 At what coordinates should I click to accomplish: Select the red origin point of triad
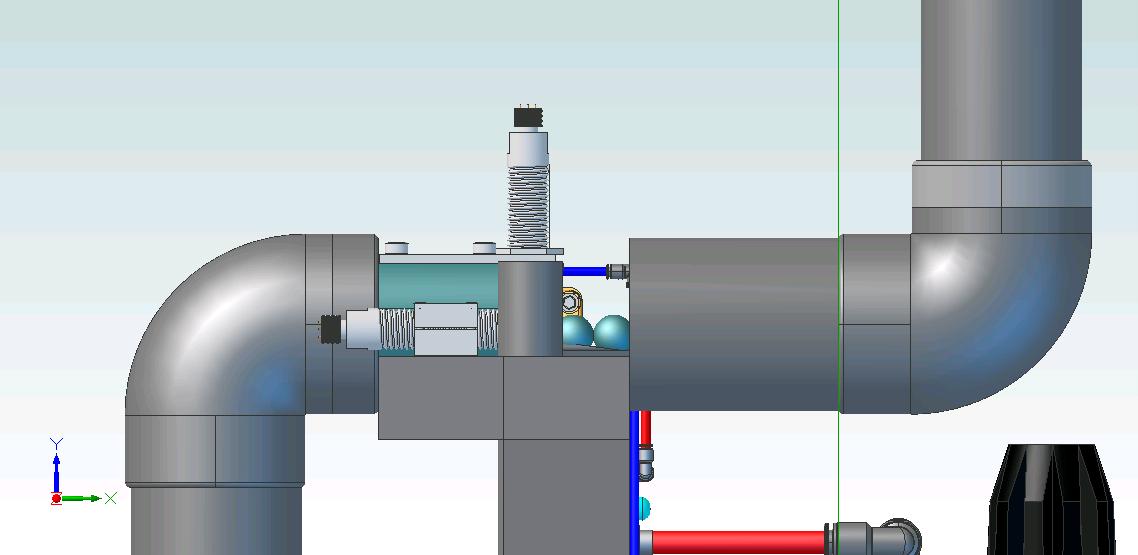pyautogui.click(x=57, y=498)
